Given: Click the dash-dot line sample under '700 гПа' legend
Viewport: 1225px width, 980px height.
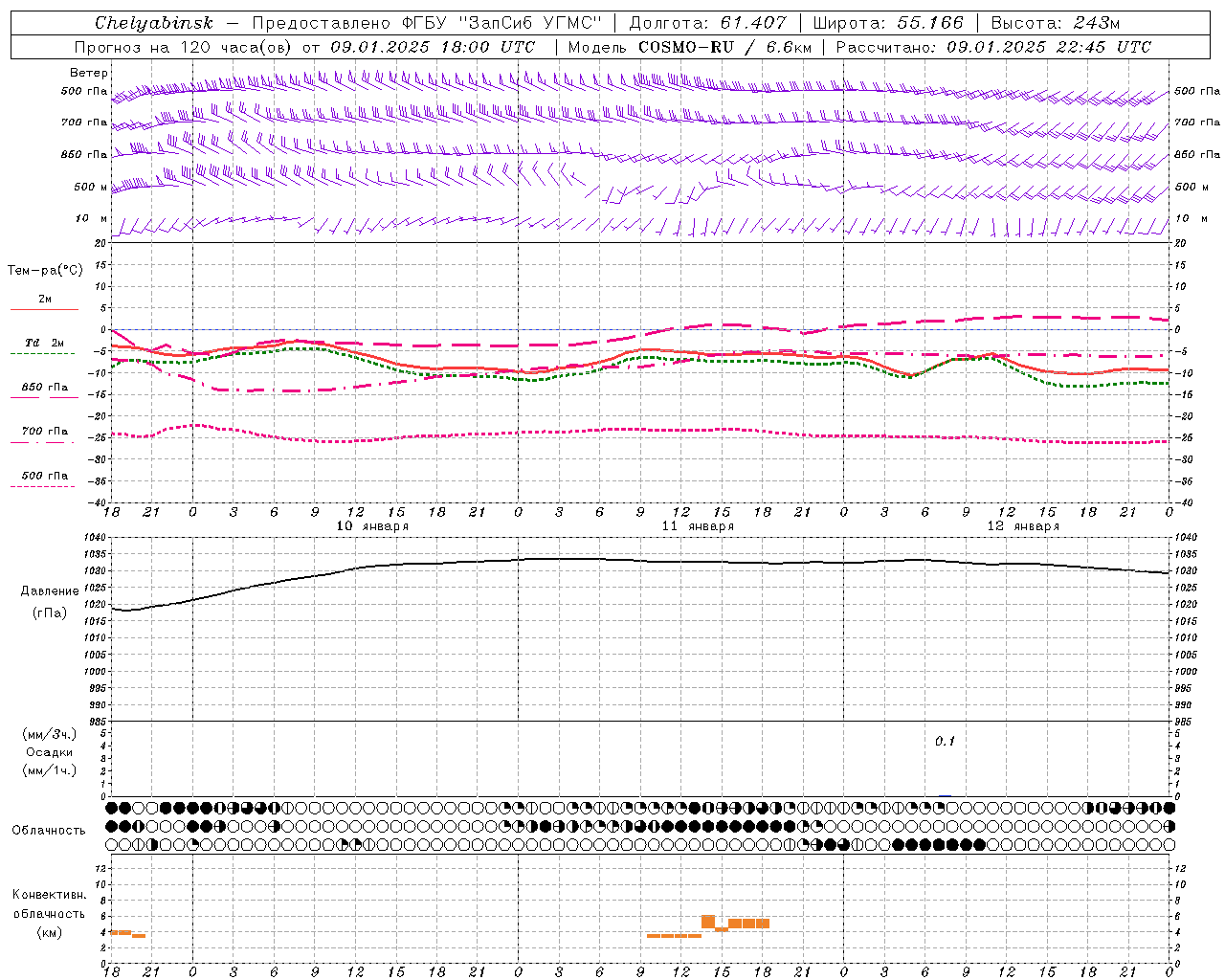Looking at the screenshot, I should pyautogui.click(x=42, y=442).
